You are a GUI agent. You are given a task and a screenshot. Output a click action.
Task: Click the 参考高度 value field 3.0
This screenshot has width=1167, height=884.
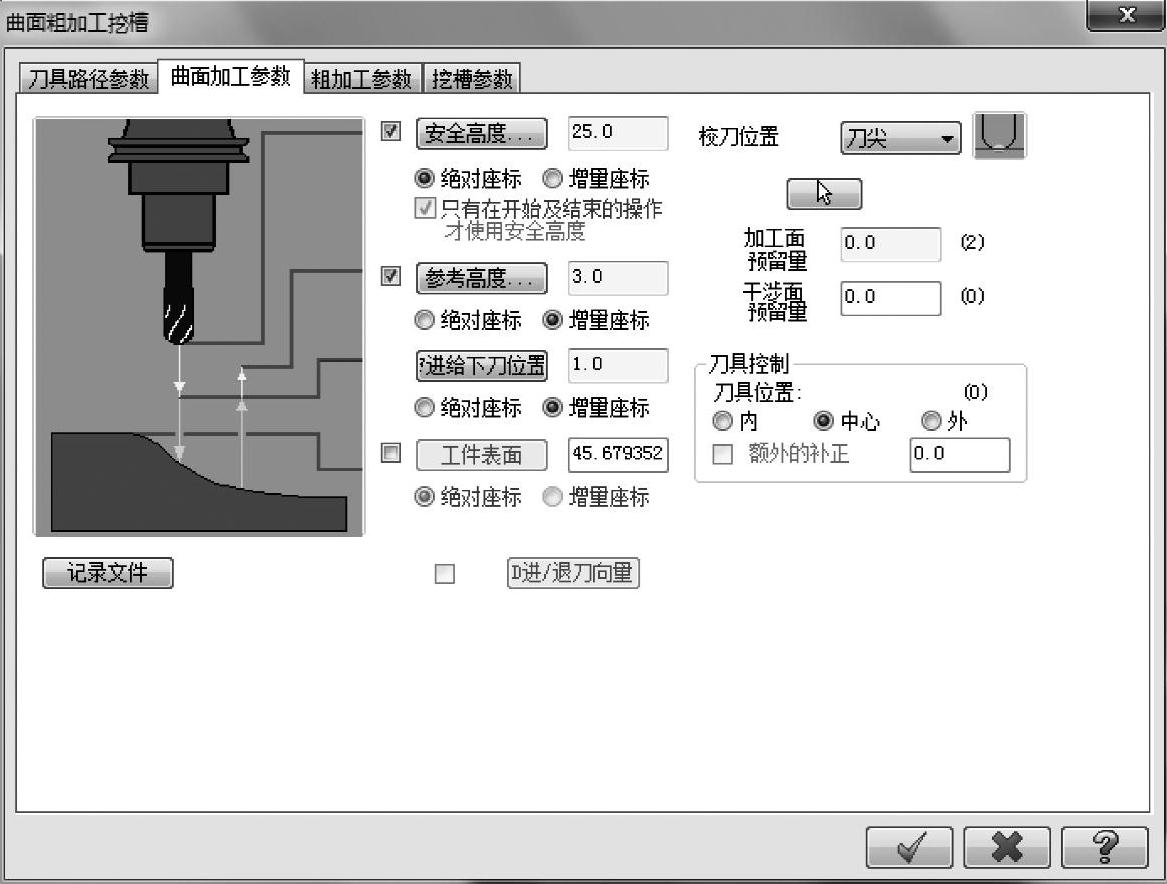click(618, 278)
